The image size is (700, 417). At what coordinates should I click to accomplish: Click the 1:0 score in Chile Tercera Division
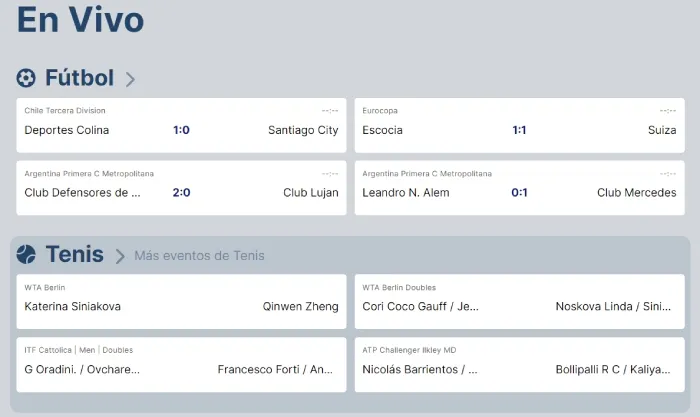181,130
